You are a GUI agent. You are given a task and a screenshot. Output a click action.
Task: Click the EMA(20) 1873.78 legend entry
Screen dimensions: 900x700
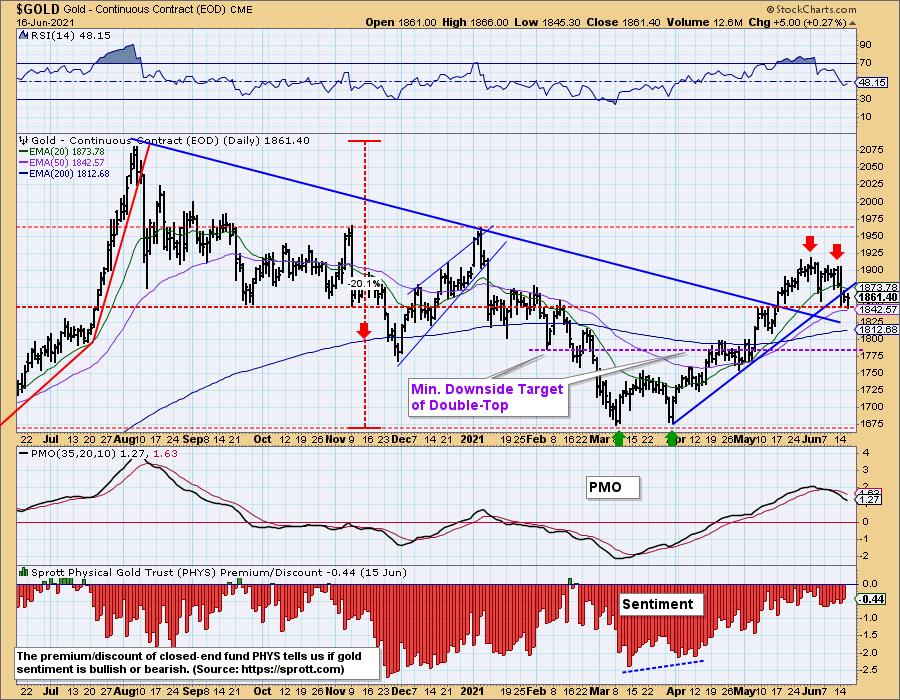[x=67, y=152]
